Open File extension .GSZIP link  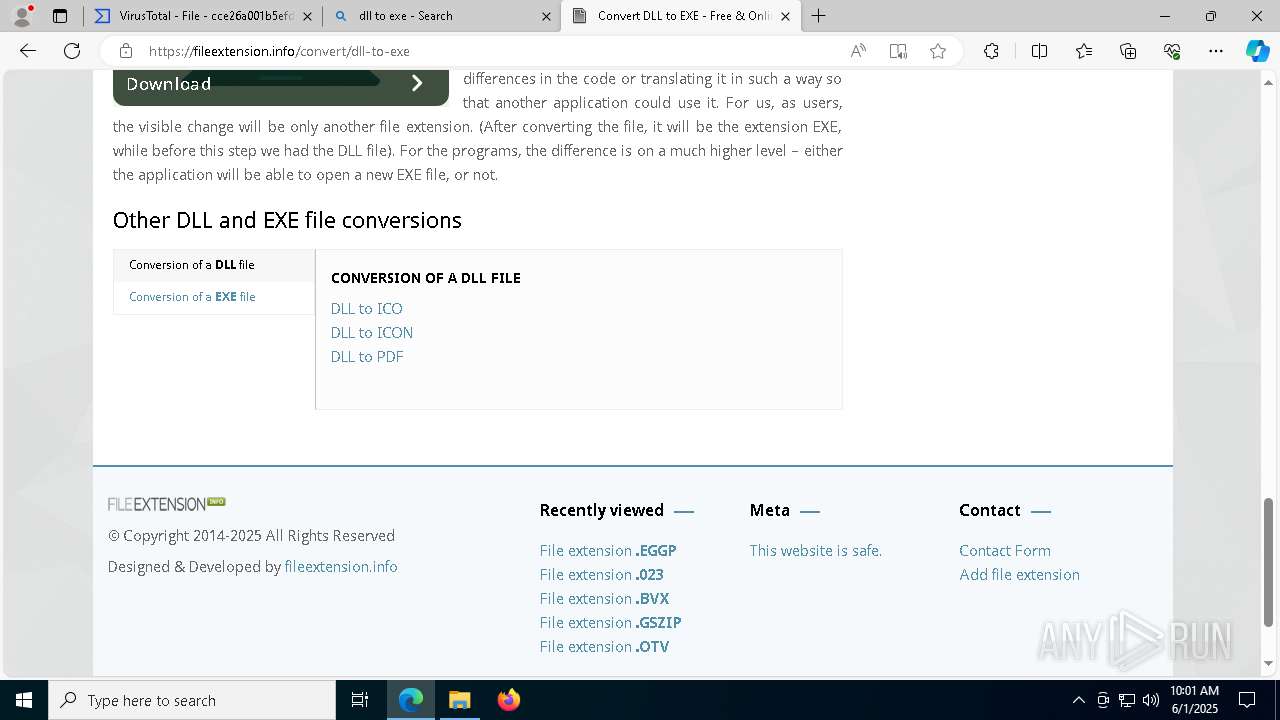pyautogui.click(x=610, y=623)
